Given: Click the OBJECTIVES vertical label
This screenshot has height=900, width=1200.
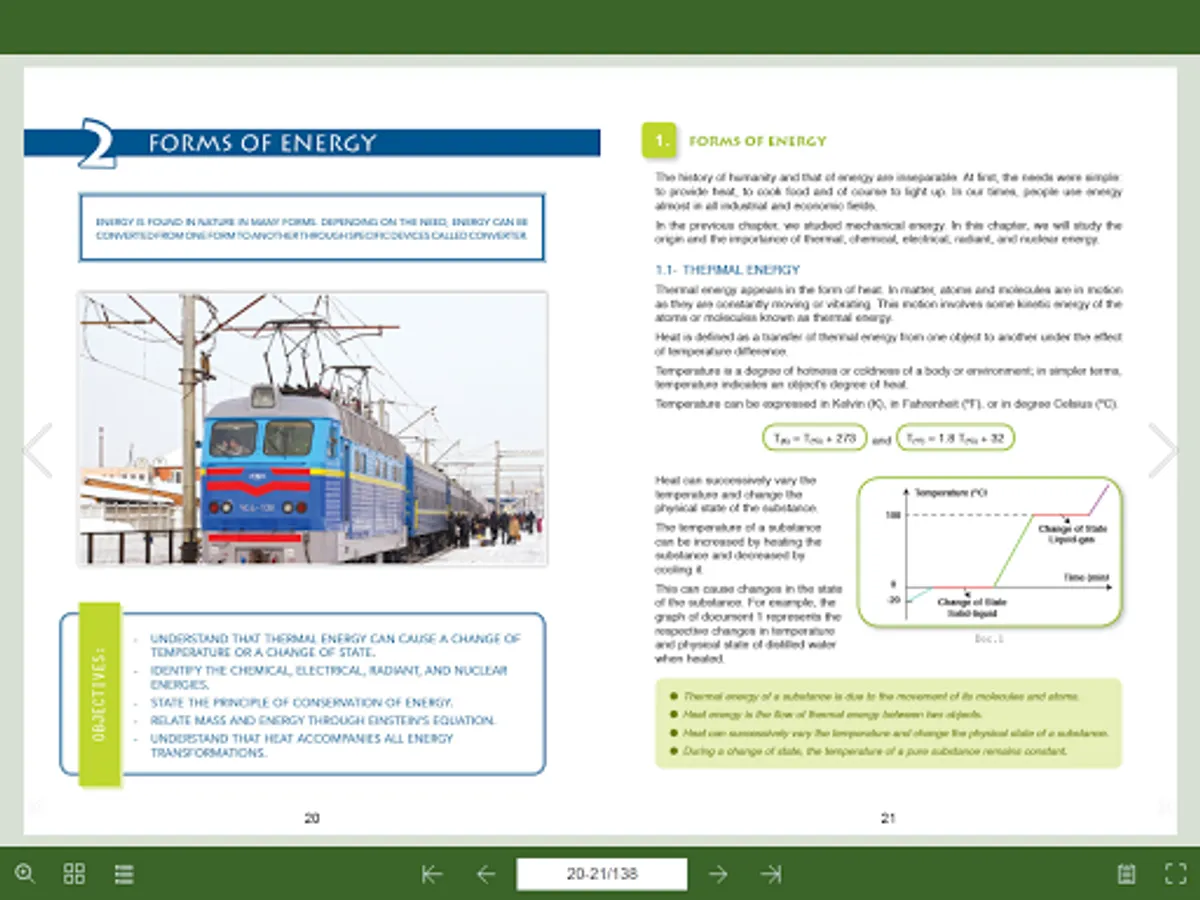Looking at the screenshot, I should (100, 694).
